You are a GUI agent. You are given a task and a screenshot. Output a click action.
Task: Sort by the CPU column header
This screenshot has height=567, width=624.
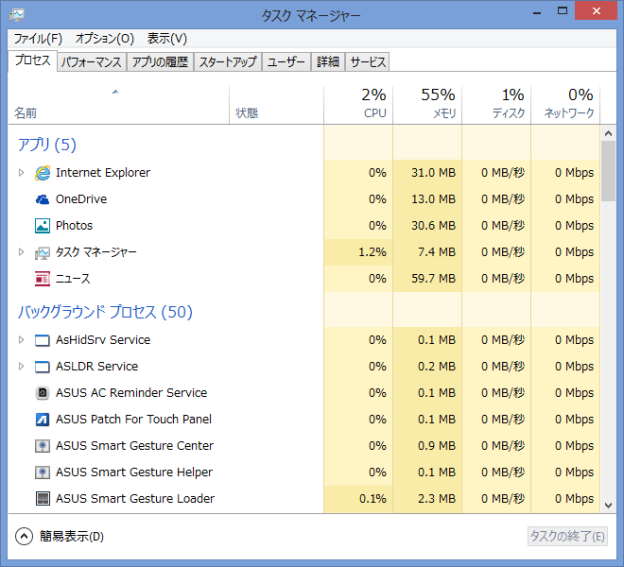[358, 105]
